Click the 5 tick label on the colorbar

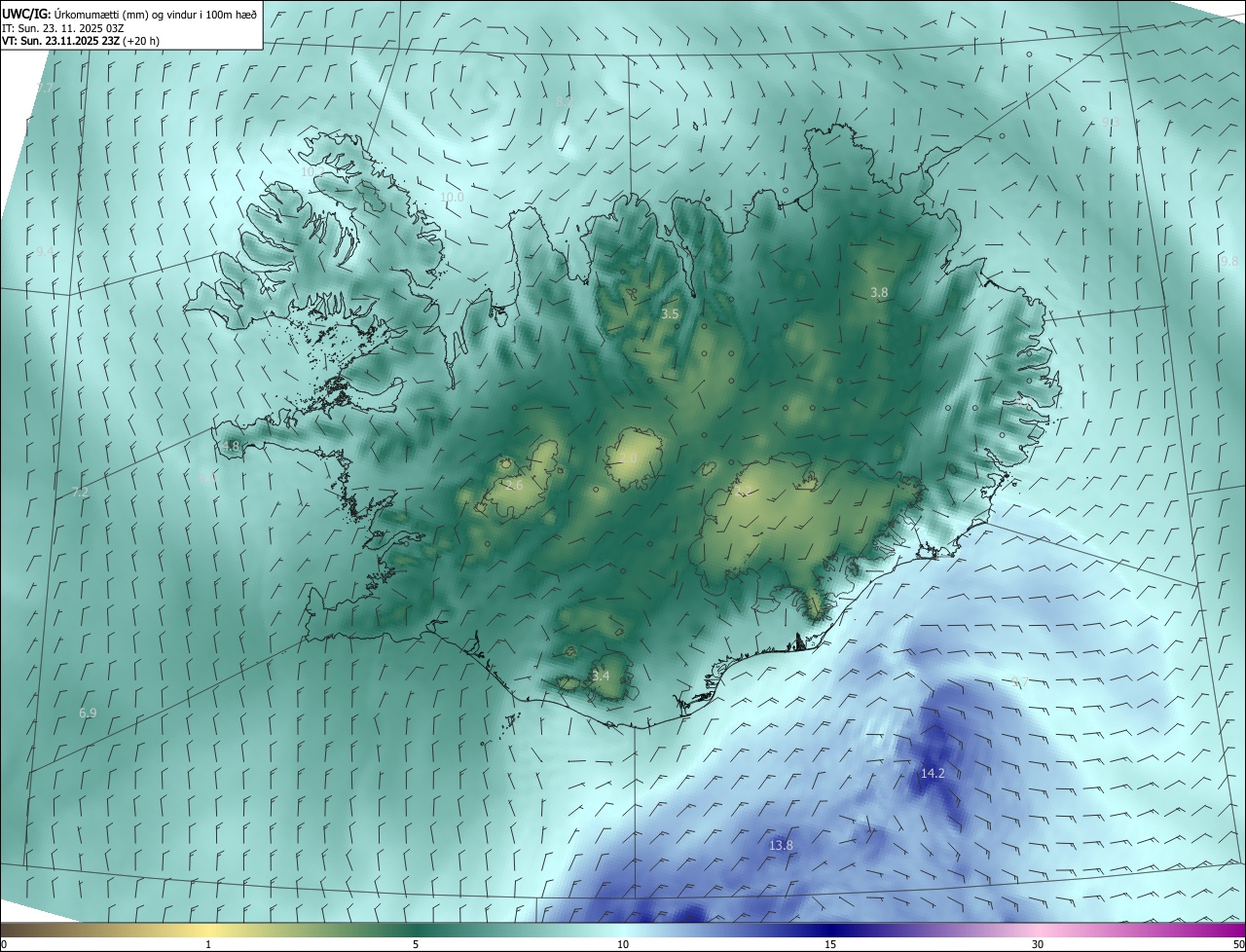point(416,944)
